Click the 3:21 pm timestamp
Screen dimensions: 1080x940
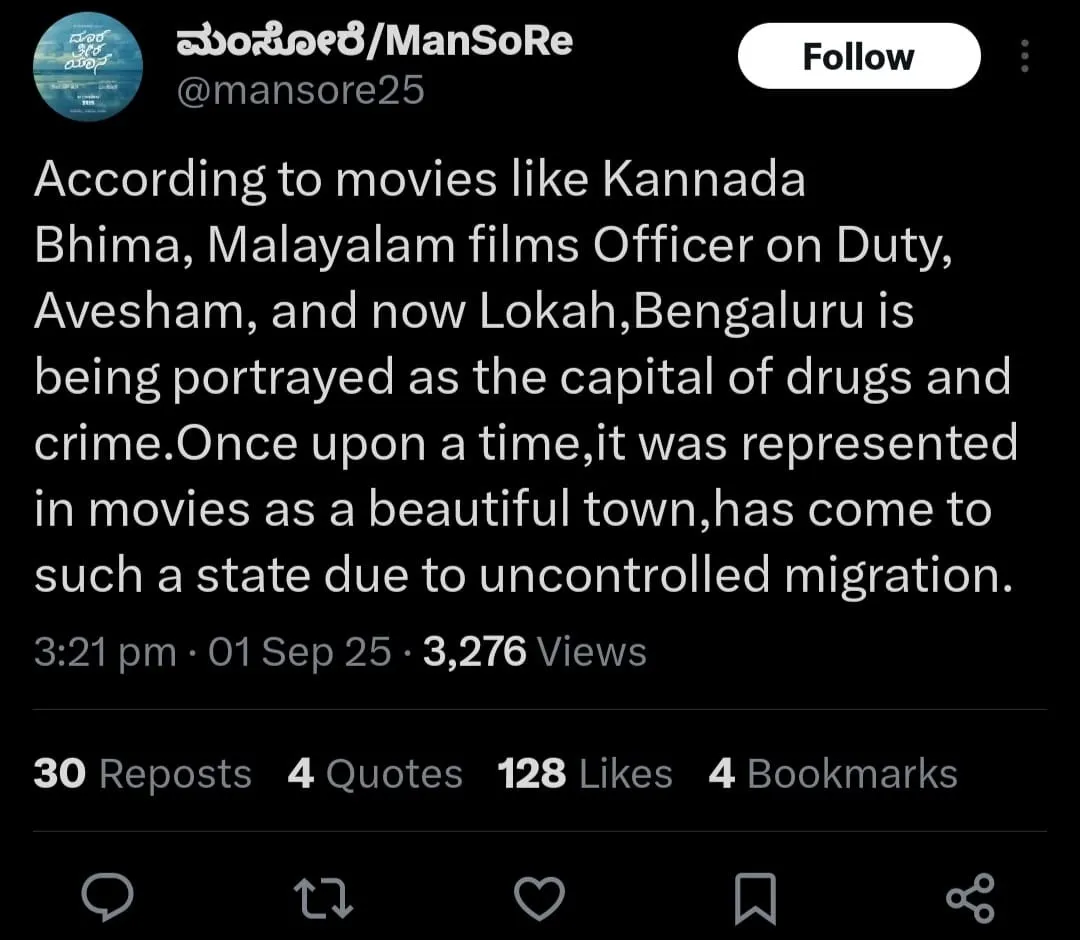click(105, 651)
